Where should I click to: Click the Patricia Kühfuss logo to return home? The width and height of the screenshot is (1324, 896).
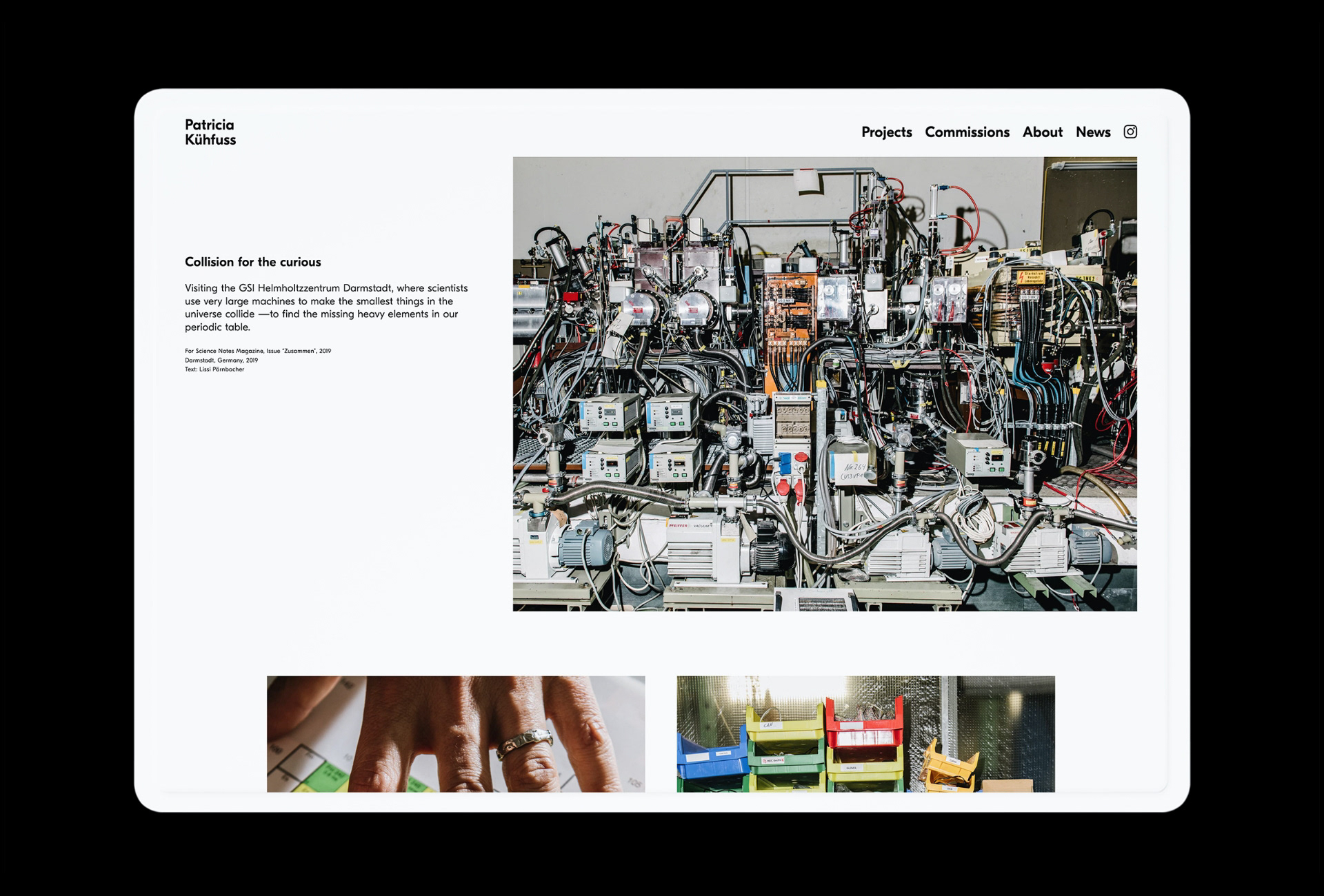tap(209, 132)
